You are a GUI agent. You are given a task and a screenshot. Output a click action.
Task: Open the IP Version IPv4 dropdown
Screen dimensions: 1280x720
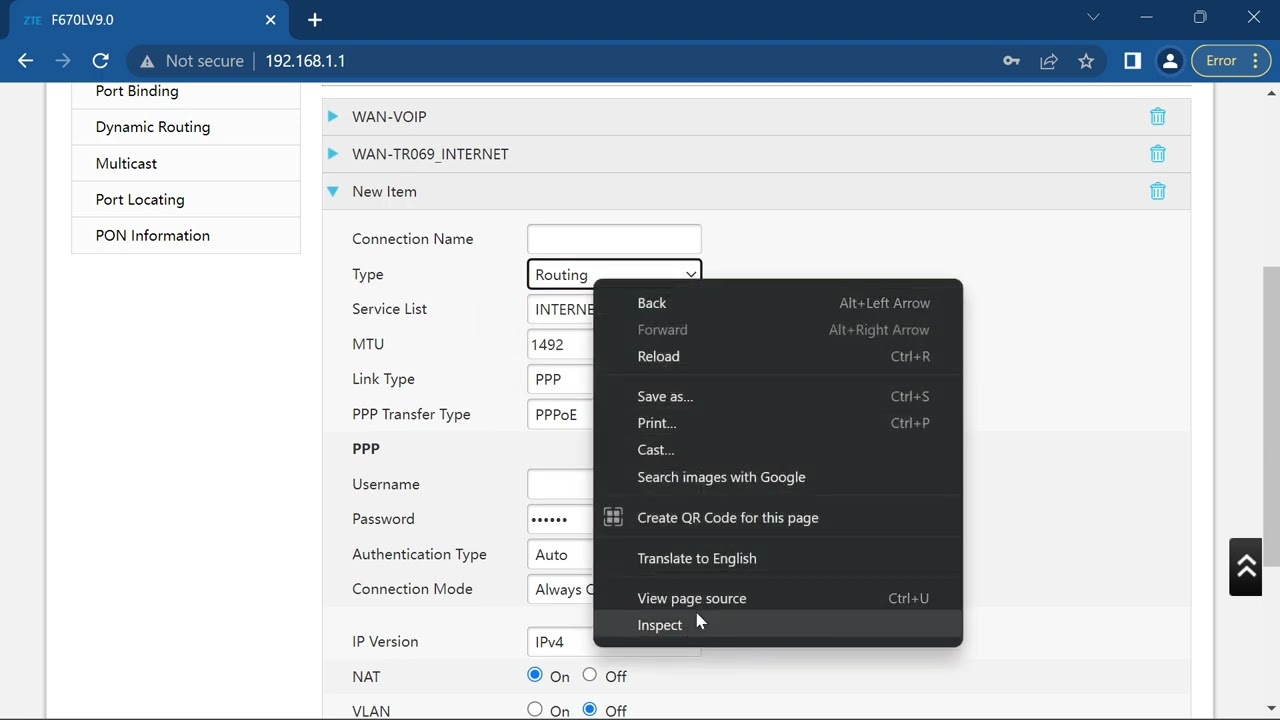[x=561, y=642]
